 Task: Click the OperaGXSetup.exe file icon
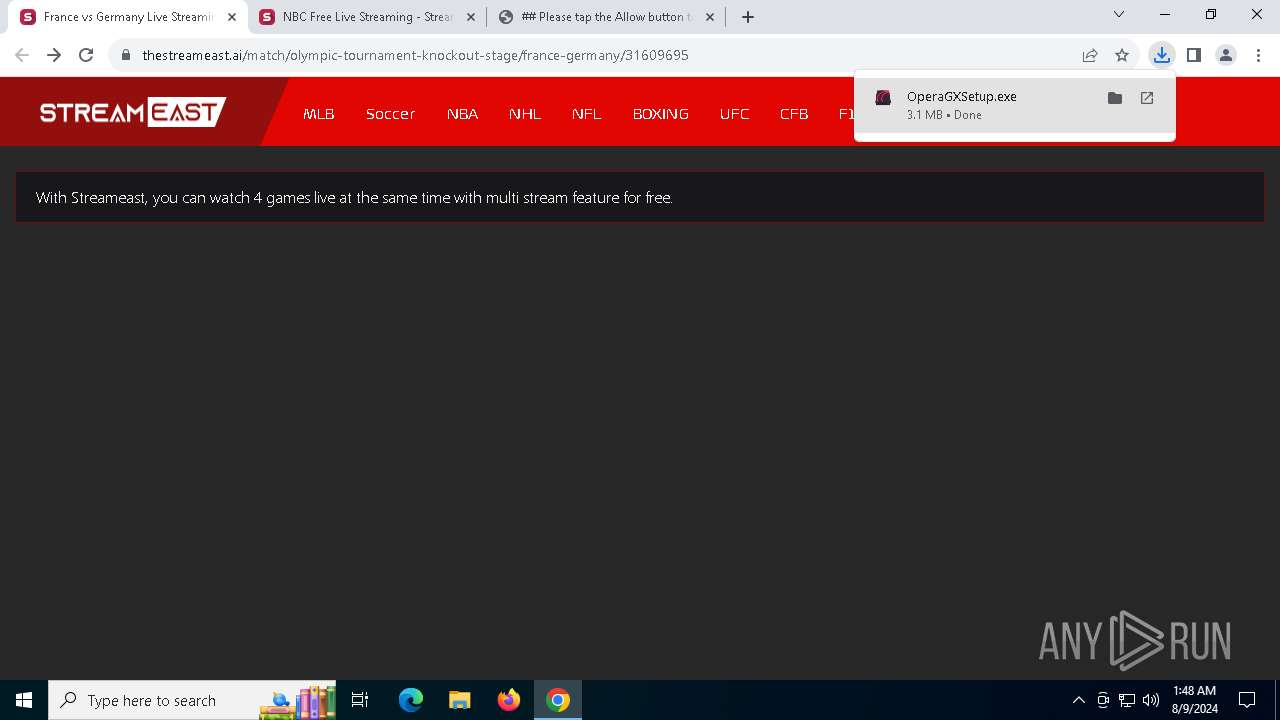[x=883, y=98]
